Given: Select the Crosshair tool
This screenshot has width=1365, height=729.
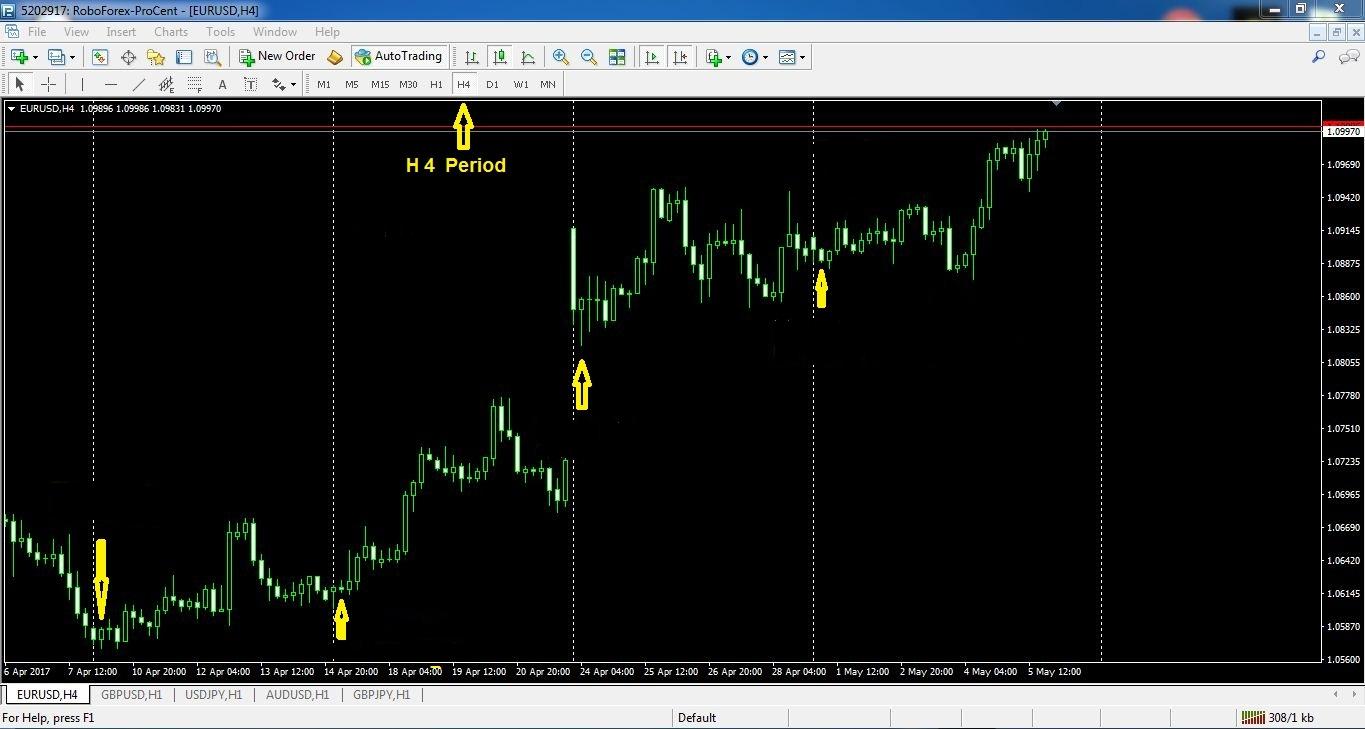Looking at the screenshot, I should (48, 85).
